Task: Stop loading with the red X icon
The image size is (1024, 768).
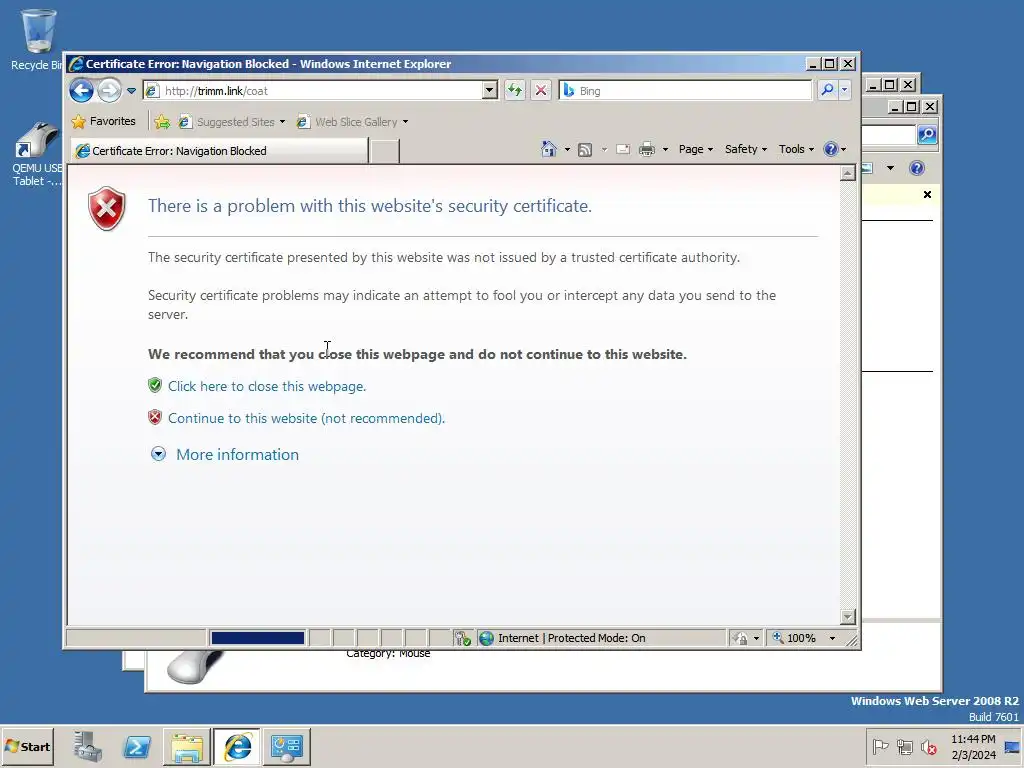Action: point(541,90)
